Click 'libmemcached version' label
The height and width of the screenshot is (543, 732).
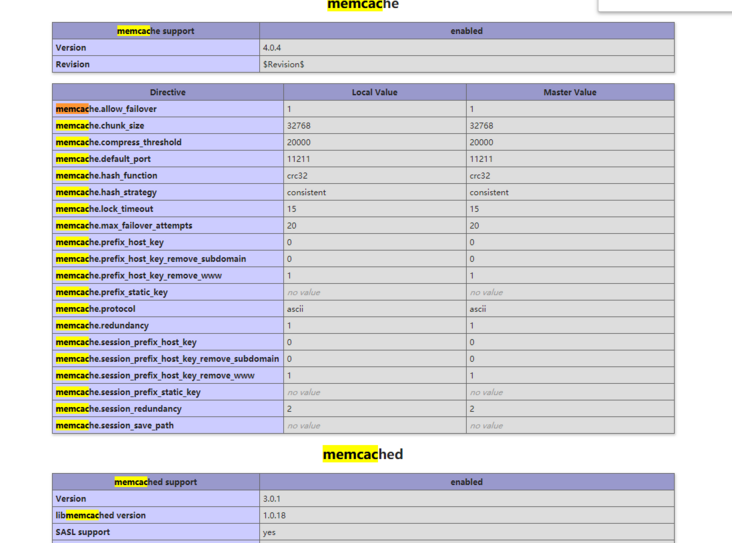pos(100,515)
